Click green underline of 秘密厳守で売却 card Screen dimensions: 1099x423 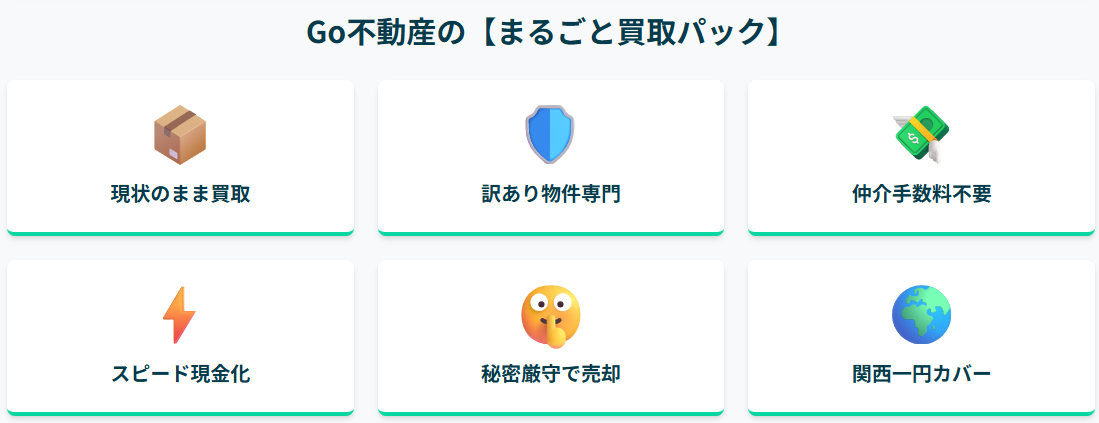[x=550, y=412]
